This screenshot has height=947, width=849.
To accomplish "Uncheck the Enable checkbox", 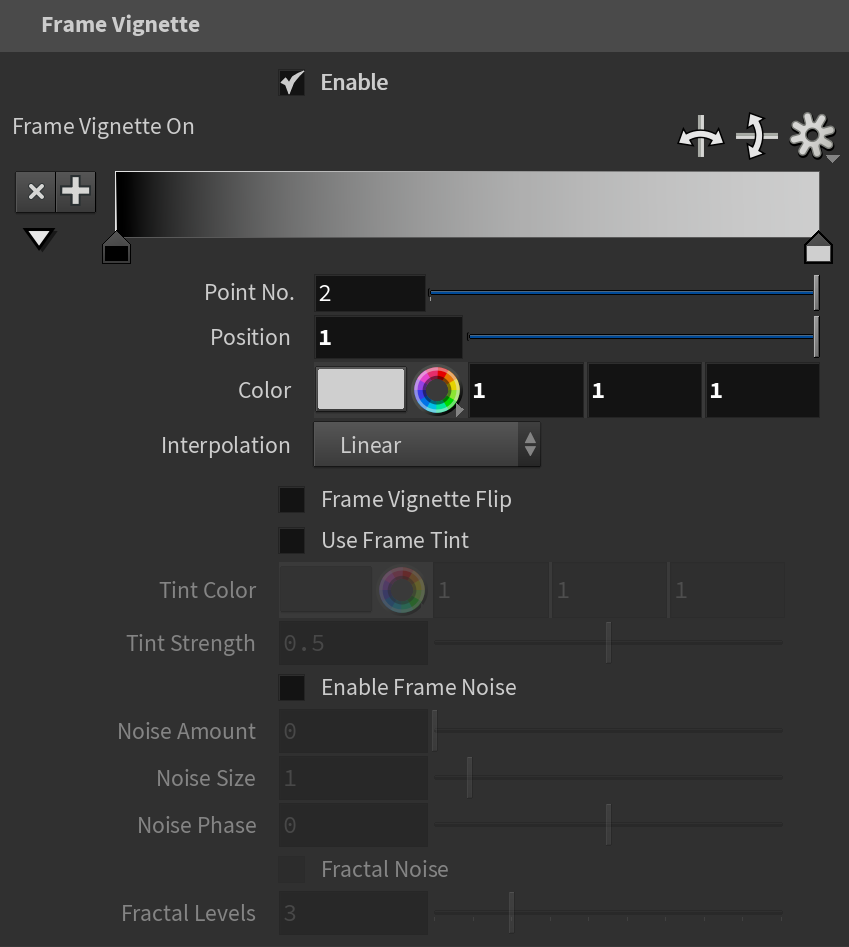I will pyautogui.click(x=292, y=83).
